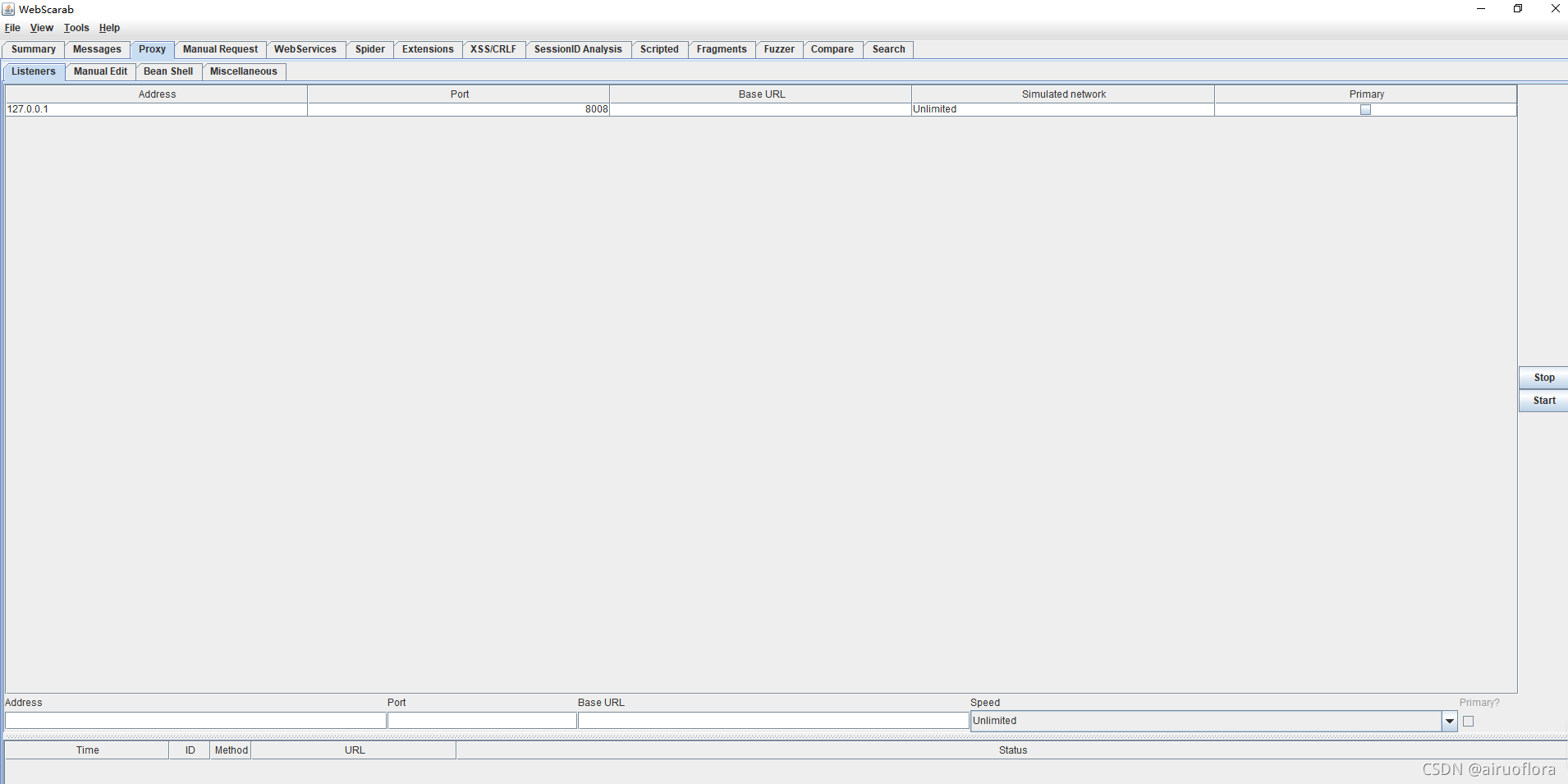This screenshot has width=1568, height=784.
Task: Open the View menu
Action: 42,28
